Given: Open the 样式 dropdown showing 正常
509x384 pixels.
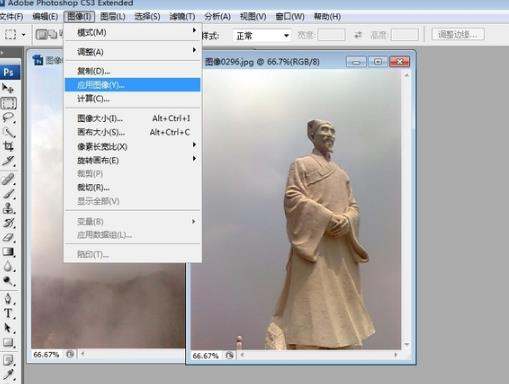Looking at the screenshot, I should [262, 35].
